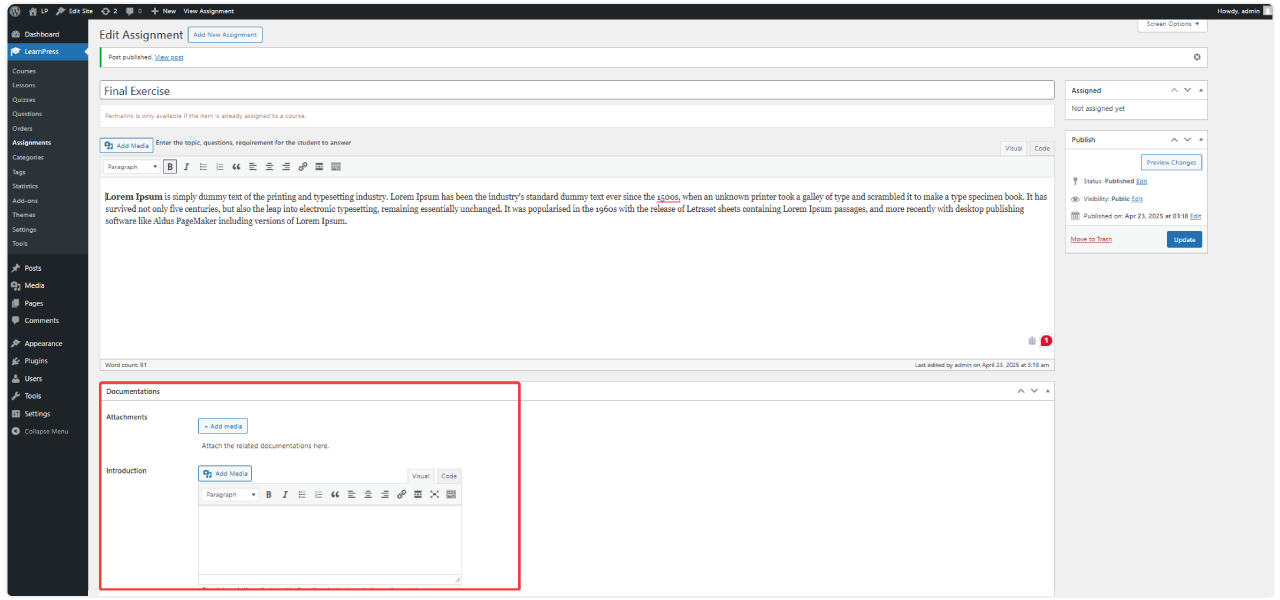Image resolution: width=1280 pixels, height=600 pixels.
Task: Dismiss the Post published notice
Action: pyautogui.click(x=1197, y=57)
